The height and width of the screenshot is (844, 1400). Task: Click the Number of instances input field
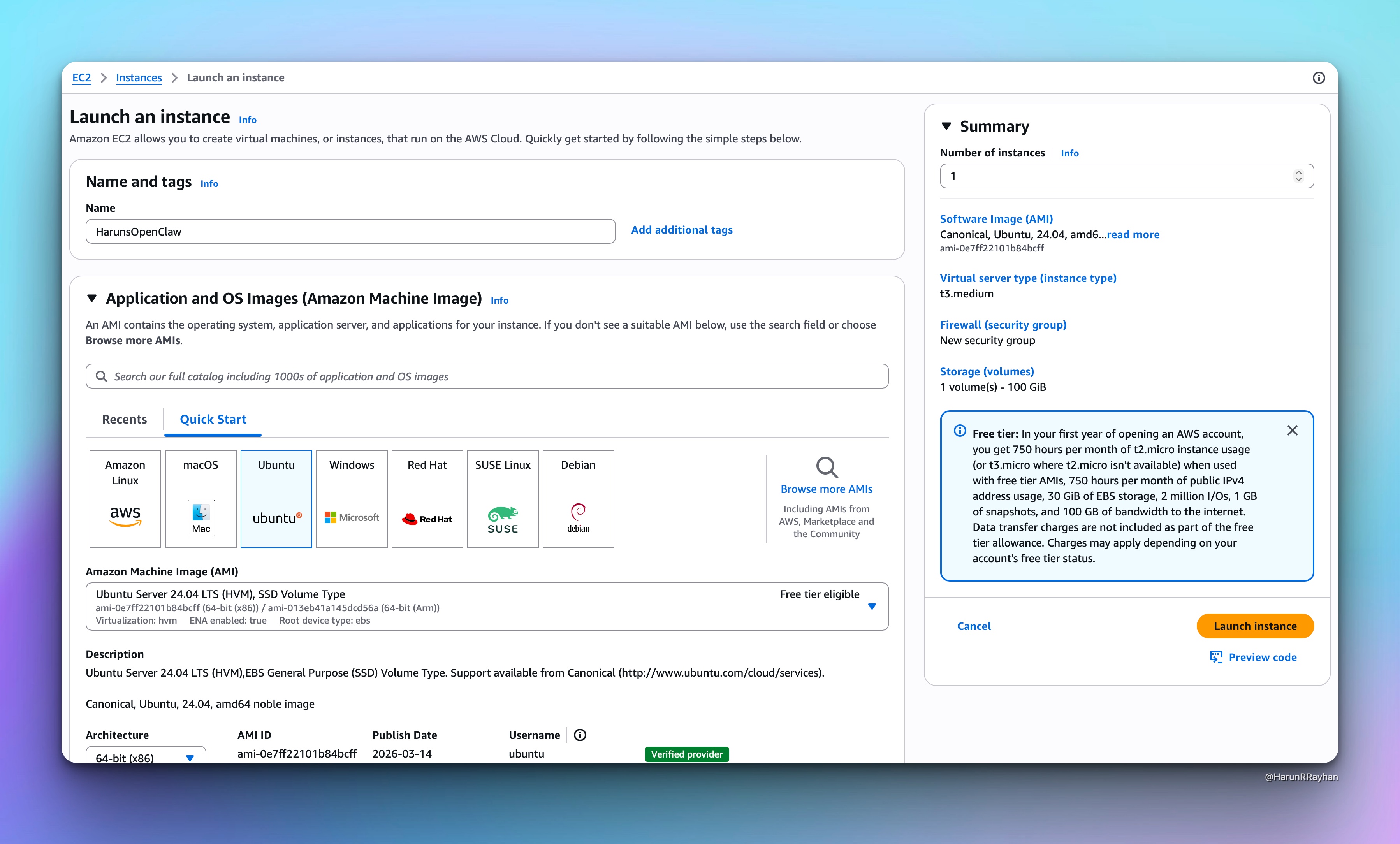click(x=1127, y=176)
